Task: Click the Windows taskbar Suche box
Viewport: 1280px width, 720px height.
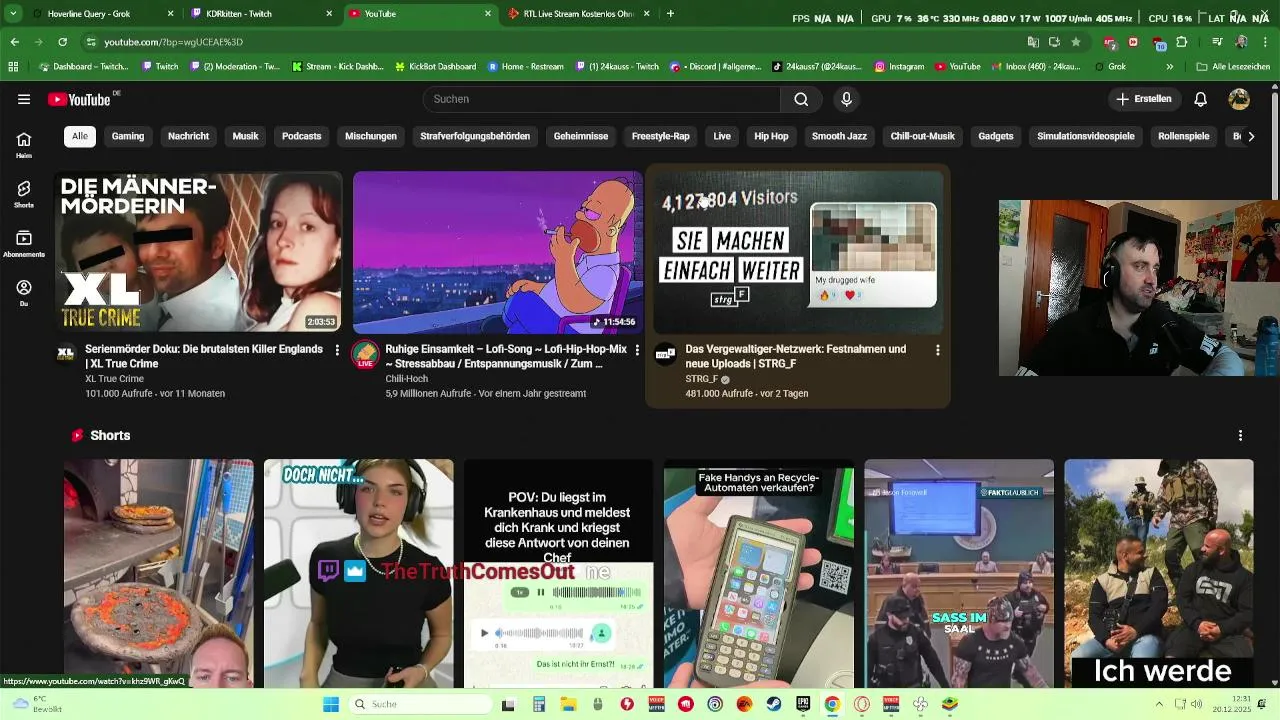Action: coord(420,704)
